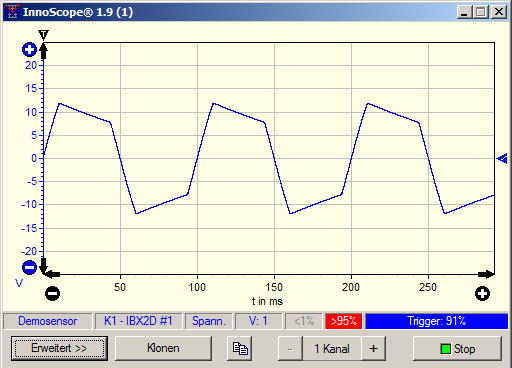
Task: Open the K1 - IBX2D #1 channel field
Action: click(138, 321)
